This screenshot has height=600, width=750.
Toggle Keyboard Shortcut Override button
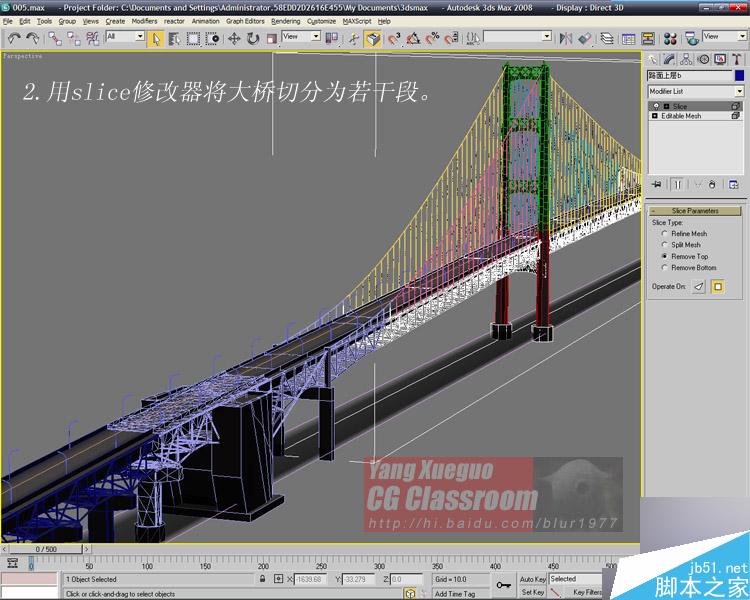click(x=373, y=39)
